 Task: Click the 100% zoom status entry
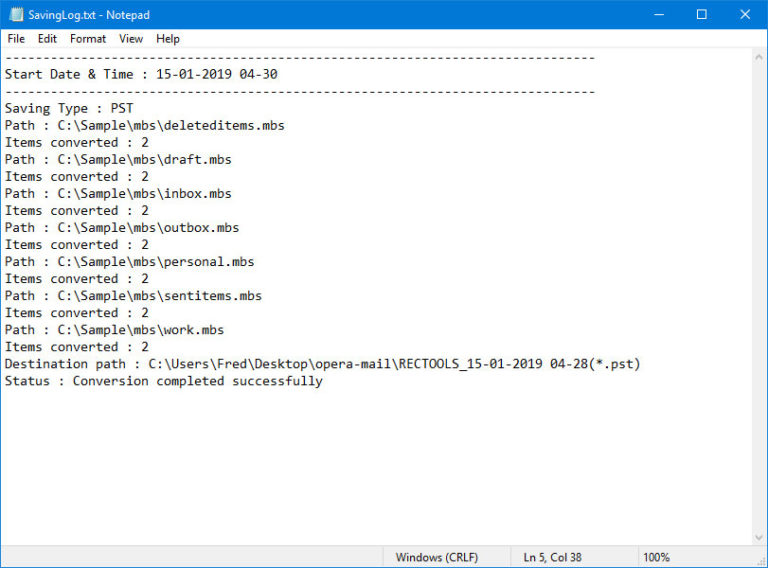[656, 557]
